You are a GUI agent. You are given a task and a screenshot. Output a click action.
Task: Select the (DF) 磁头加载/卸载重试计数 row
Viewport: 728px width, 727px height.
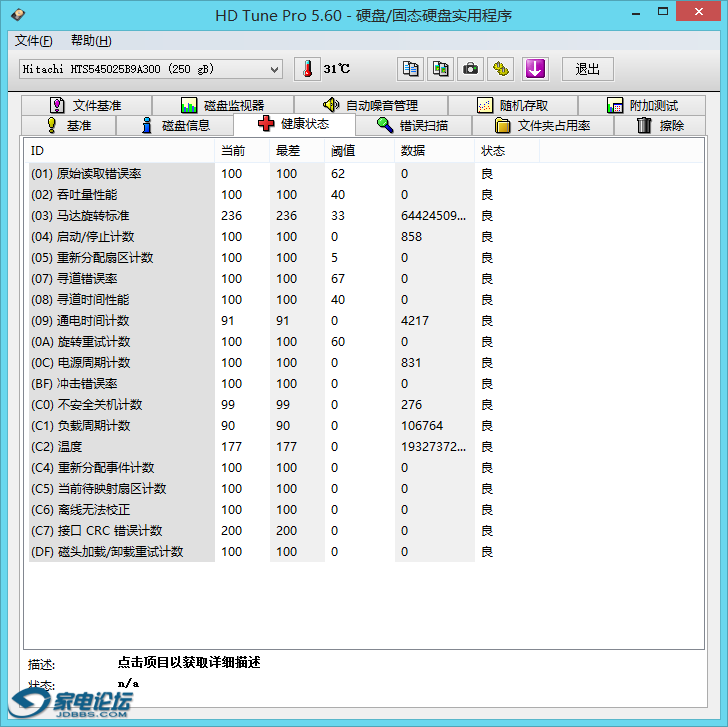click(284, 552)
